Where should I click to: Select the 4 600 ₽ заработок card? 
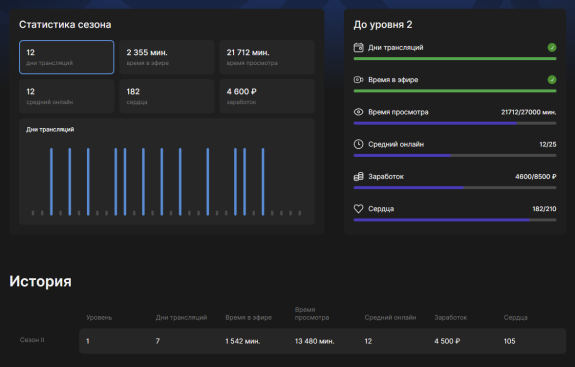point(267,96)
